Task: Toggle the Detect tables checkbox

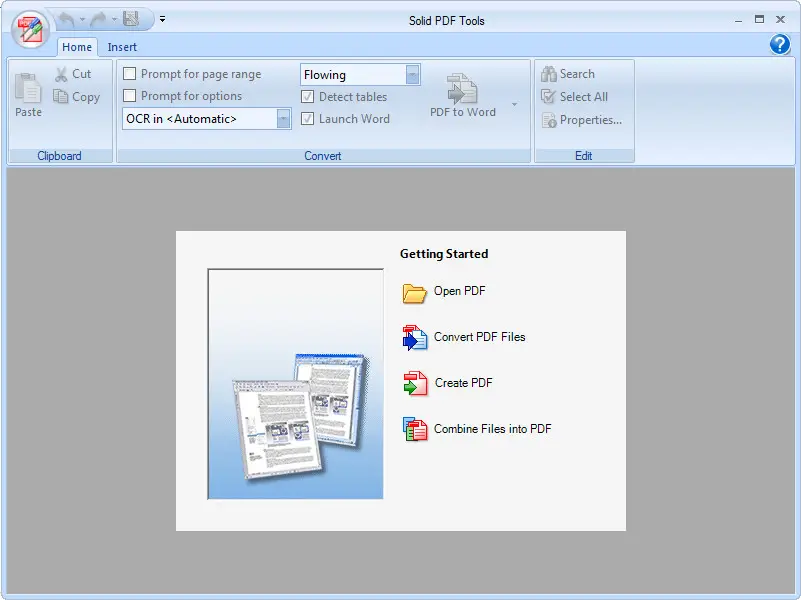Action: 308,97
